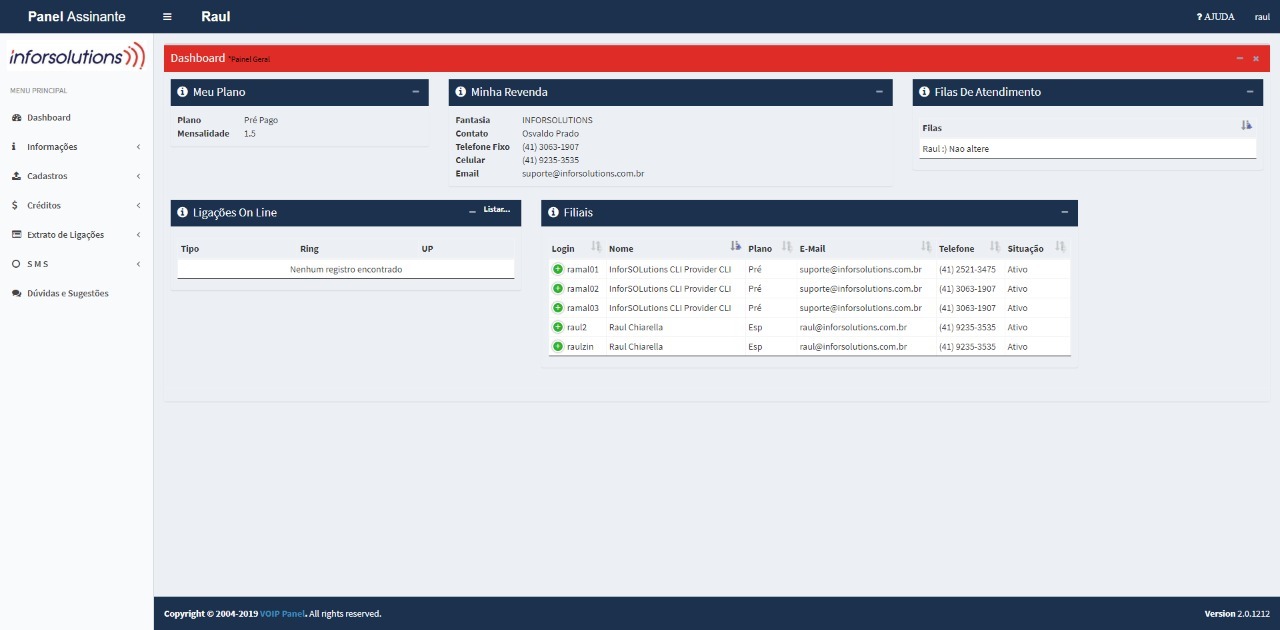Click 'Osvaldo Prado' contact name
Screen dimensions: 1280x630
(x=550, y=133)
